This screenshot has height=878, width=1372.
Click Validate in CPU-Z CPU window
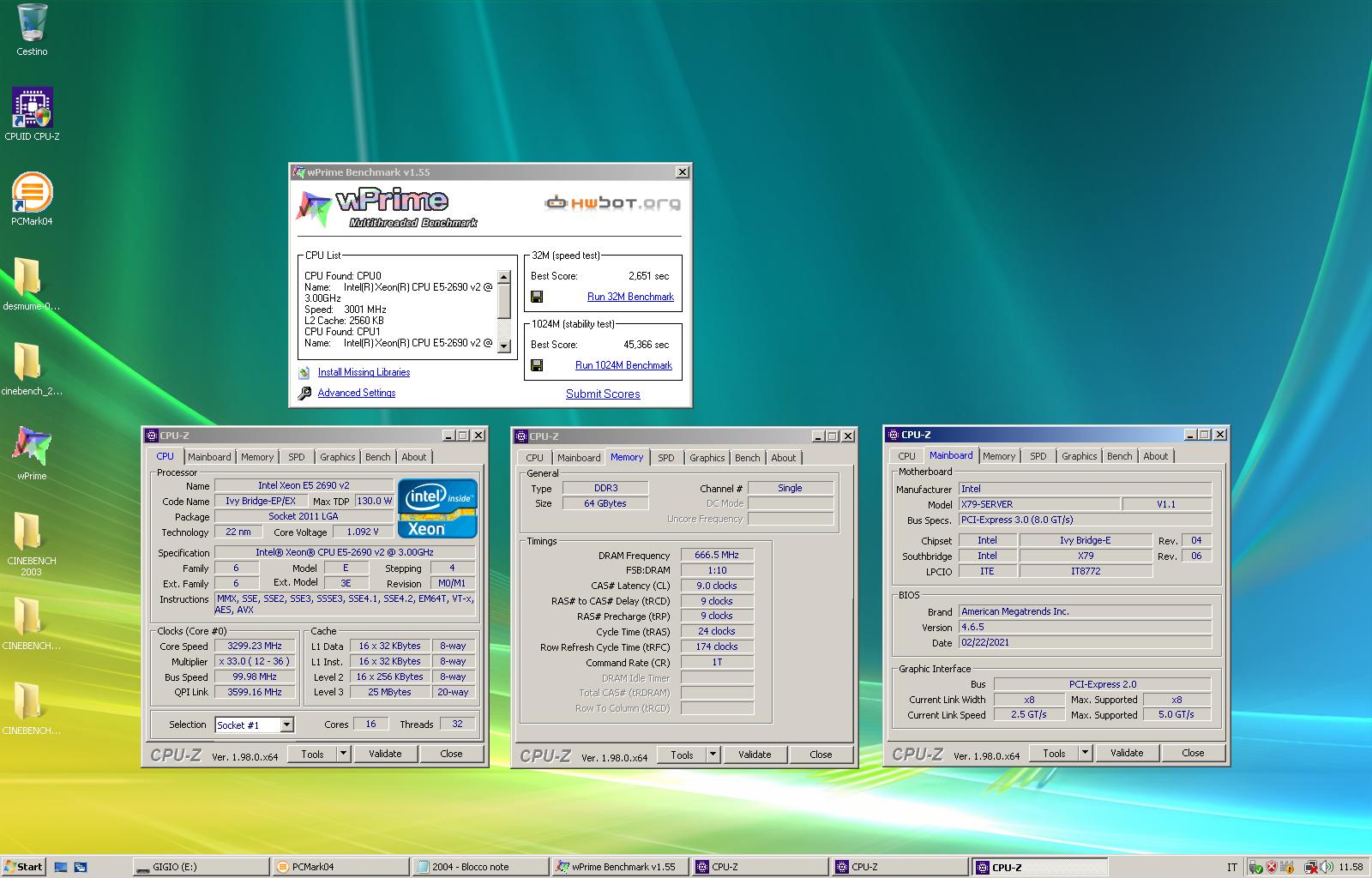[385, 755]
